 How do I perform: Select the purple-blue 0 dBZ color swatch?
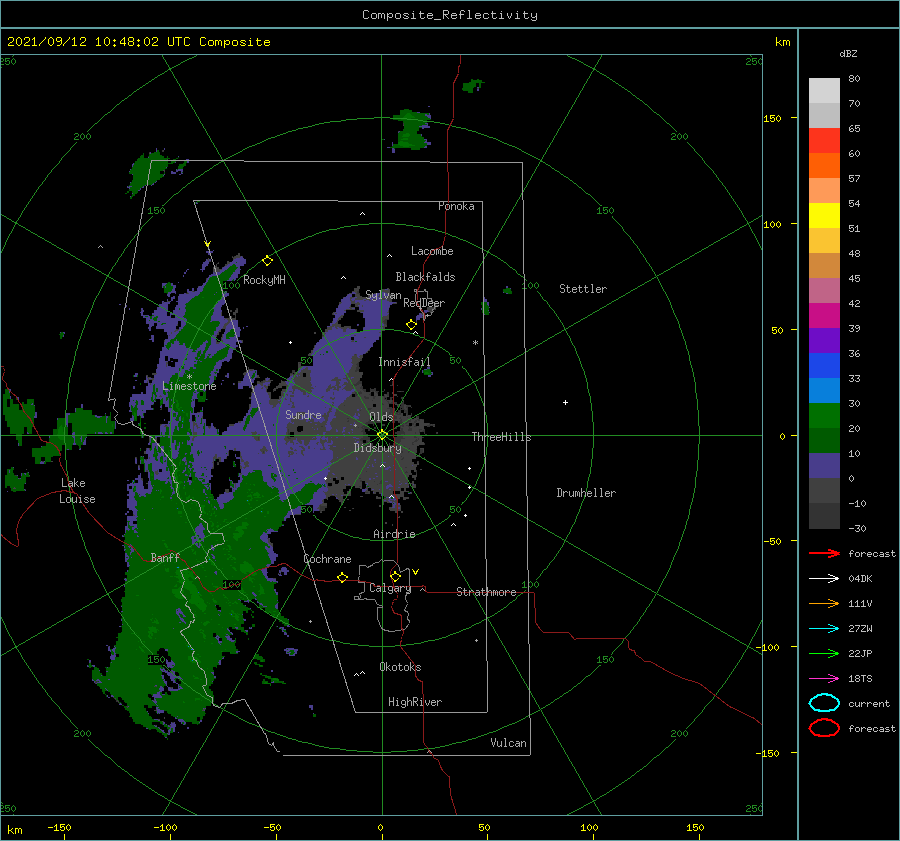[x=824, y=466]
